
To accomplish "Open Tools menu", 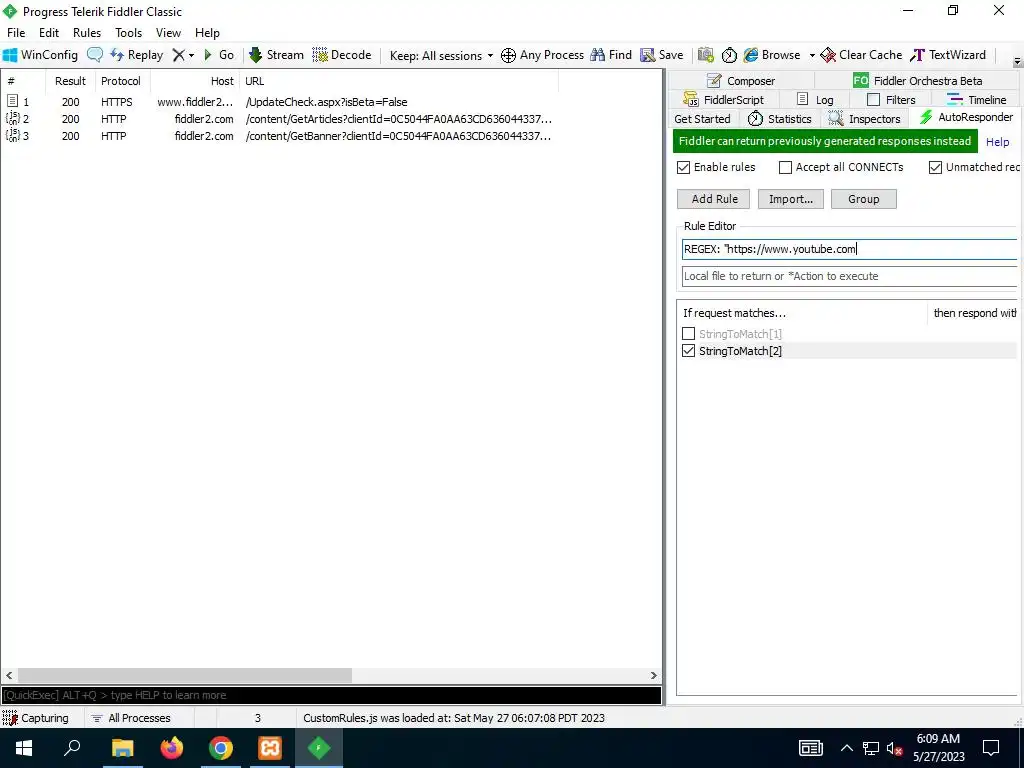I will pos(129,33).
